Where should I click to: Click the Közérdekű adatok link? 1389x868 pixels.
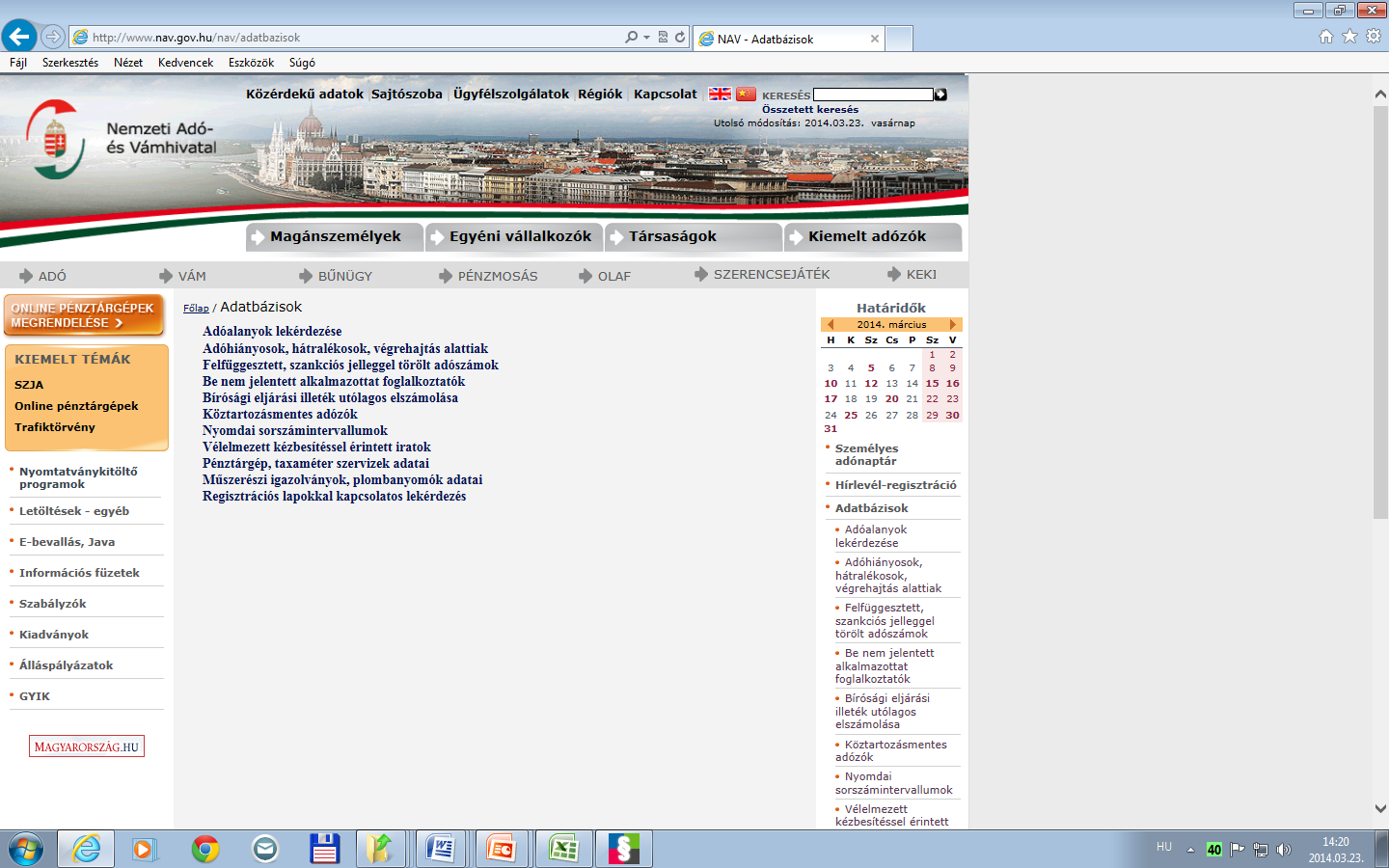[x=305, y=95]
